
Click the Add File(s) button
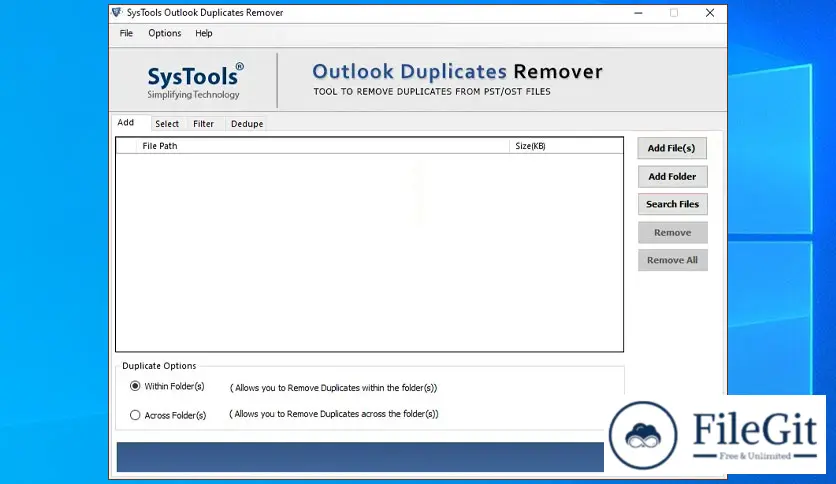pyautogui.click(x=672, y=148)
